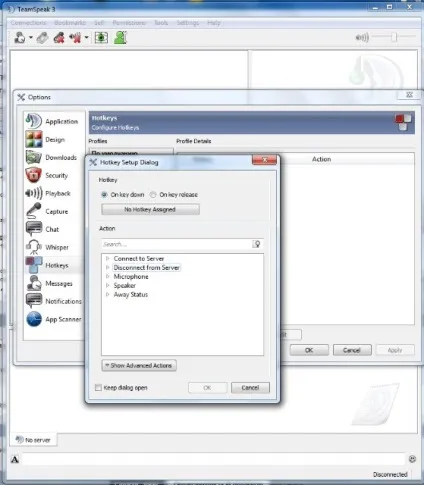Click the chat message input field

click(x=213, y=460)
